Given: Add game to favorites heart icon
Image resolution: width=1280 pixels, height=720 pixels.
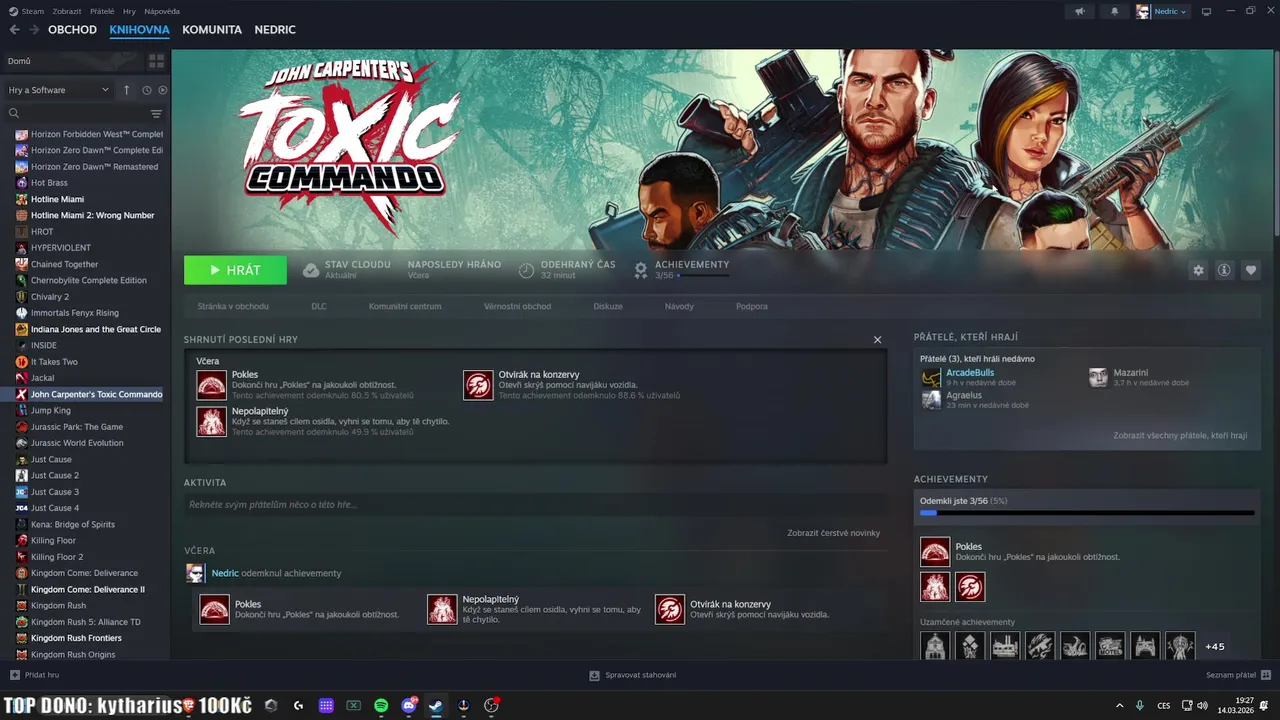Looking at the screenshot, I should pyautogui.click(x=1250, y=270).
